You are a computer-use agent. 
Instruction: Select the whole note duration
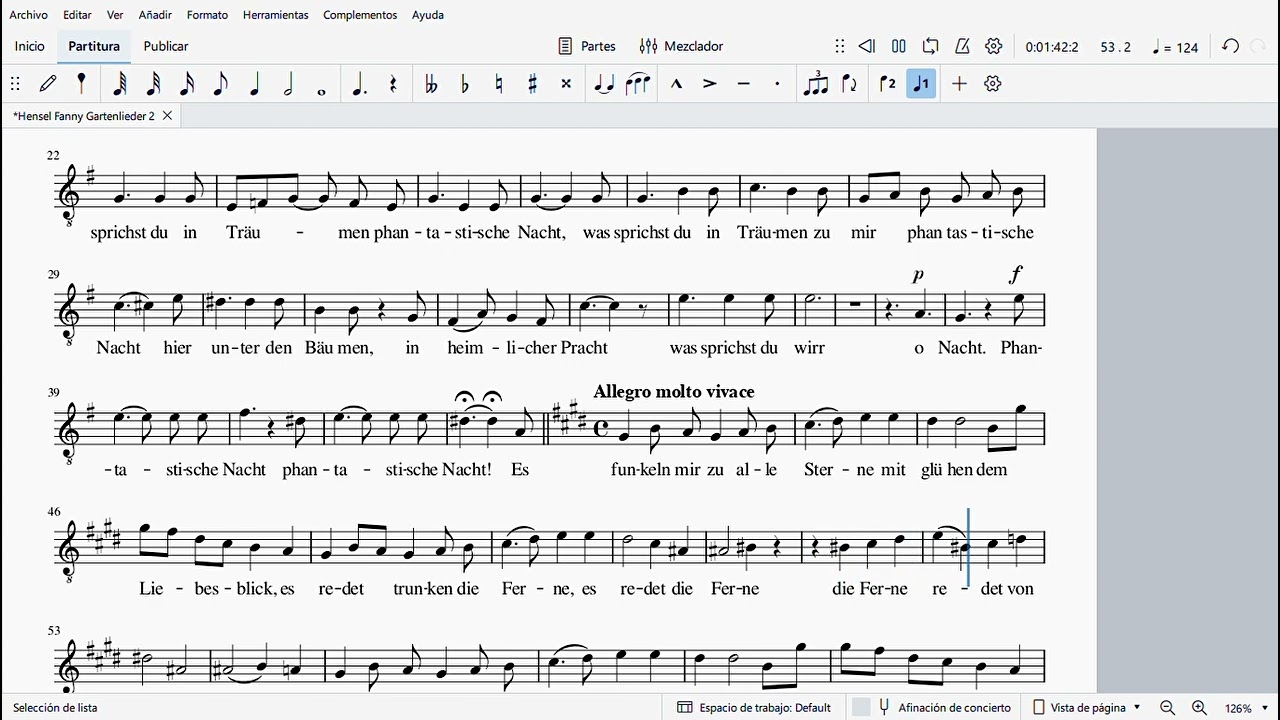pos(321,91)
